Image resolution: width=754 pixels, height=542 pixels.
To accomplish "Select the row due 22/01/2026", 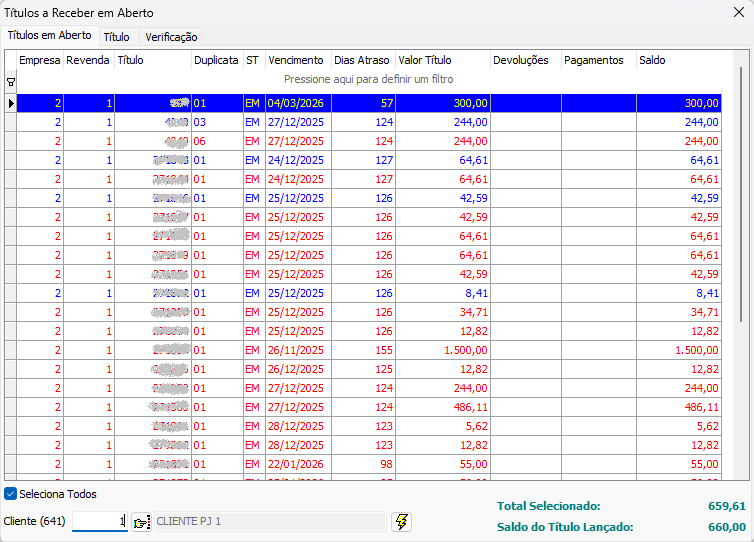I will (x=369, y=464).
